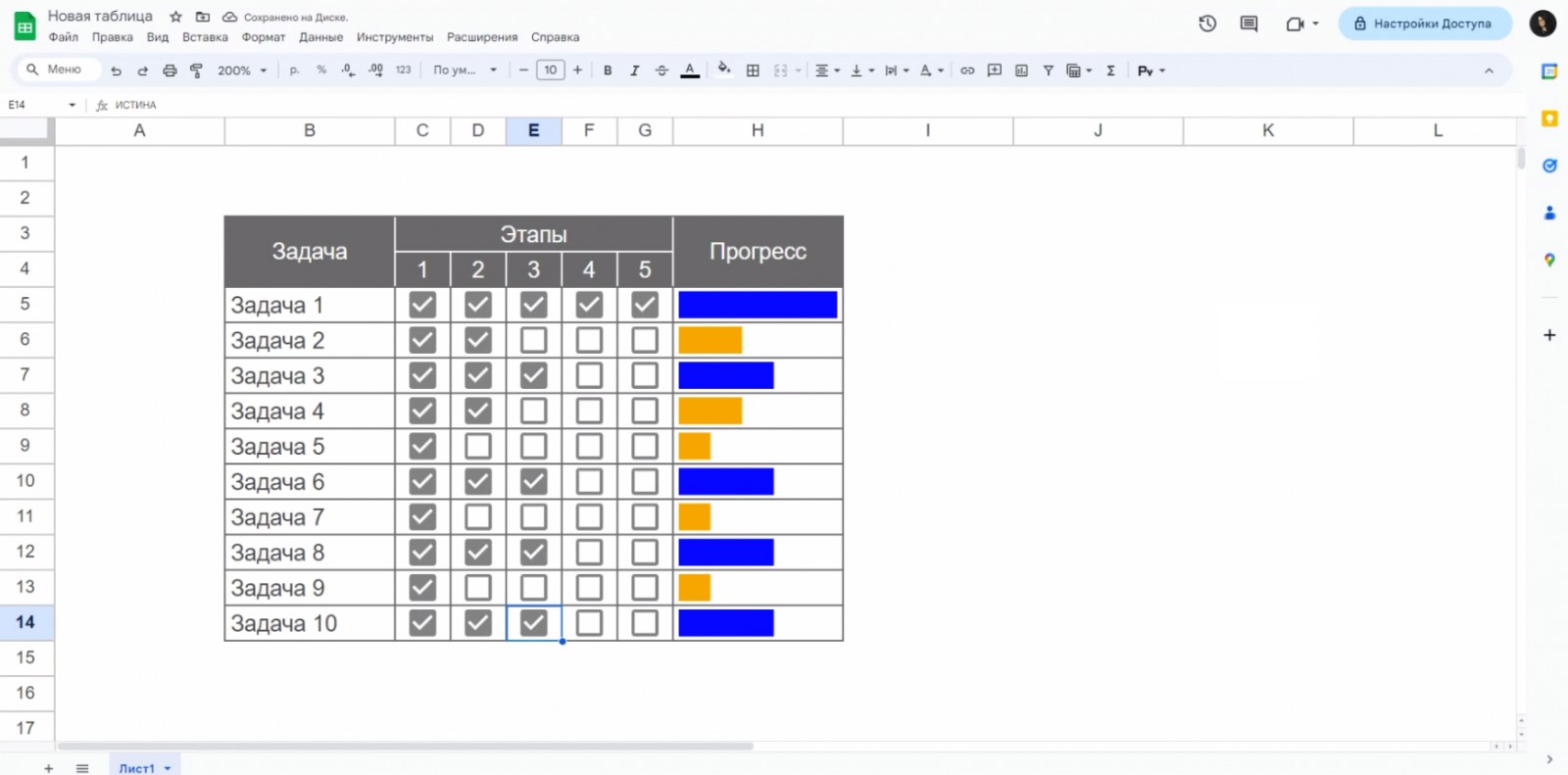Click the undo arrow in toolbar

pyautogui.click(x=116, y=71)
